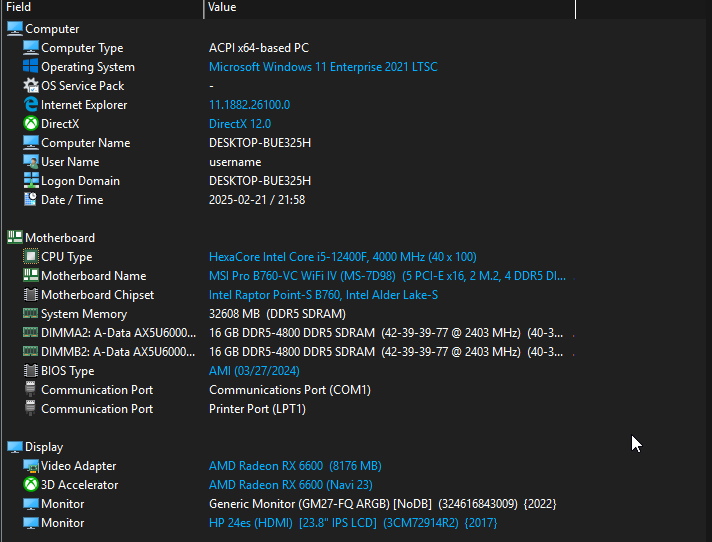Viewport: 712px width, 542px height.
Task: Open the HexaCore Intel Core i5-12400F link
Action: (342, 256)
